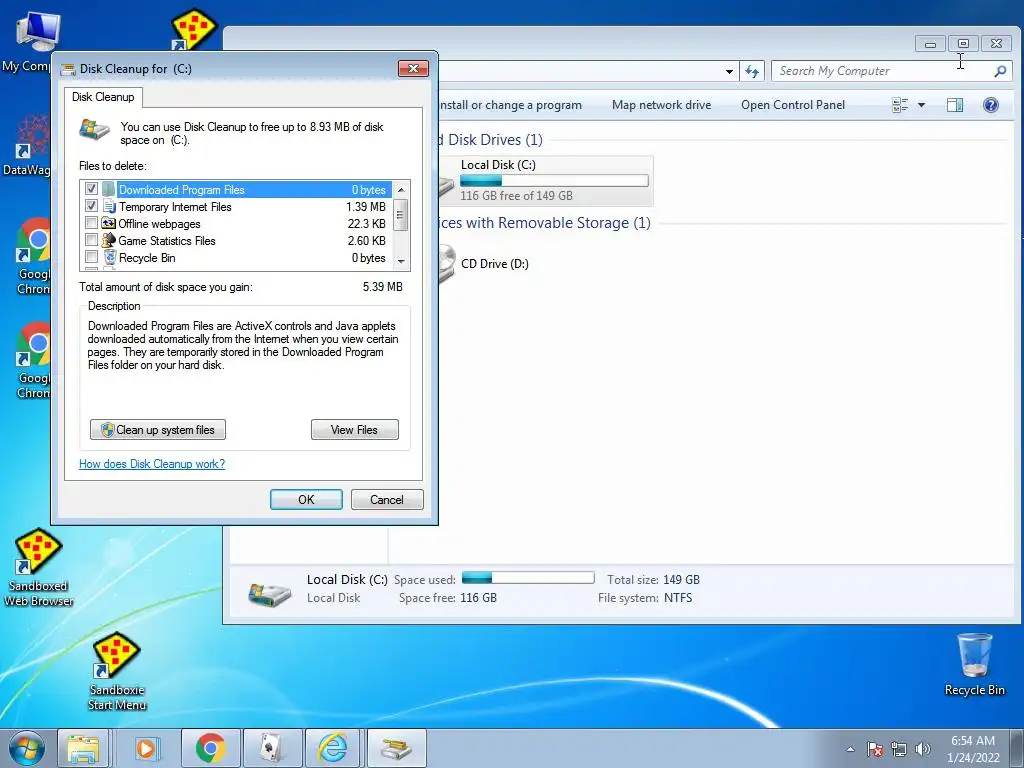Click the Files to delete scrollbar thumb

(x=401, y=216)
